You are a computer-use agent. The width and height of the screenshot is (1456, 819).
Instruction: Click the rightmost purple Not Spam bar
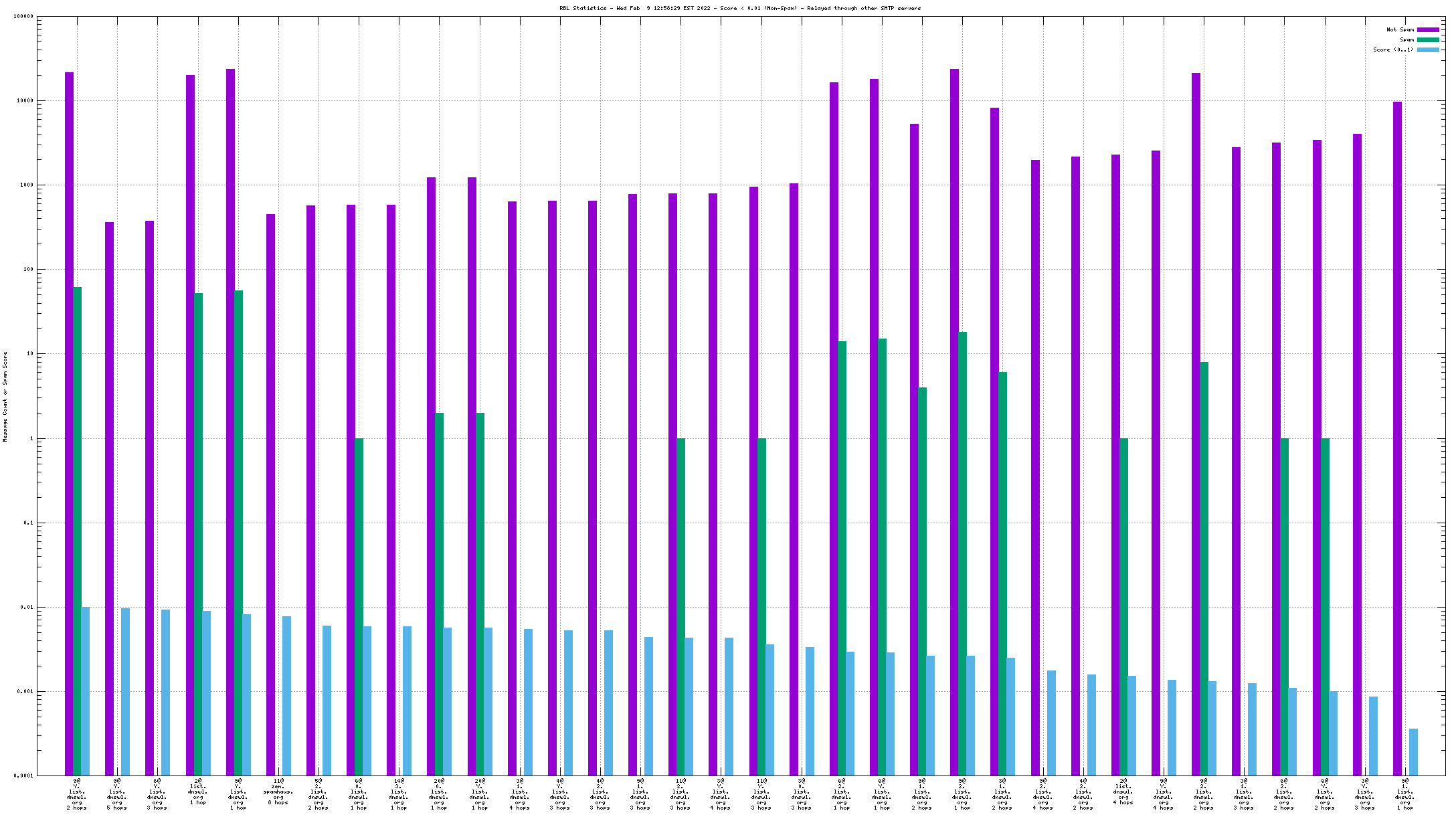pos(1397,438)
